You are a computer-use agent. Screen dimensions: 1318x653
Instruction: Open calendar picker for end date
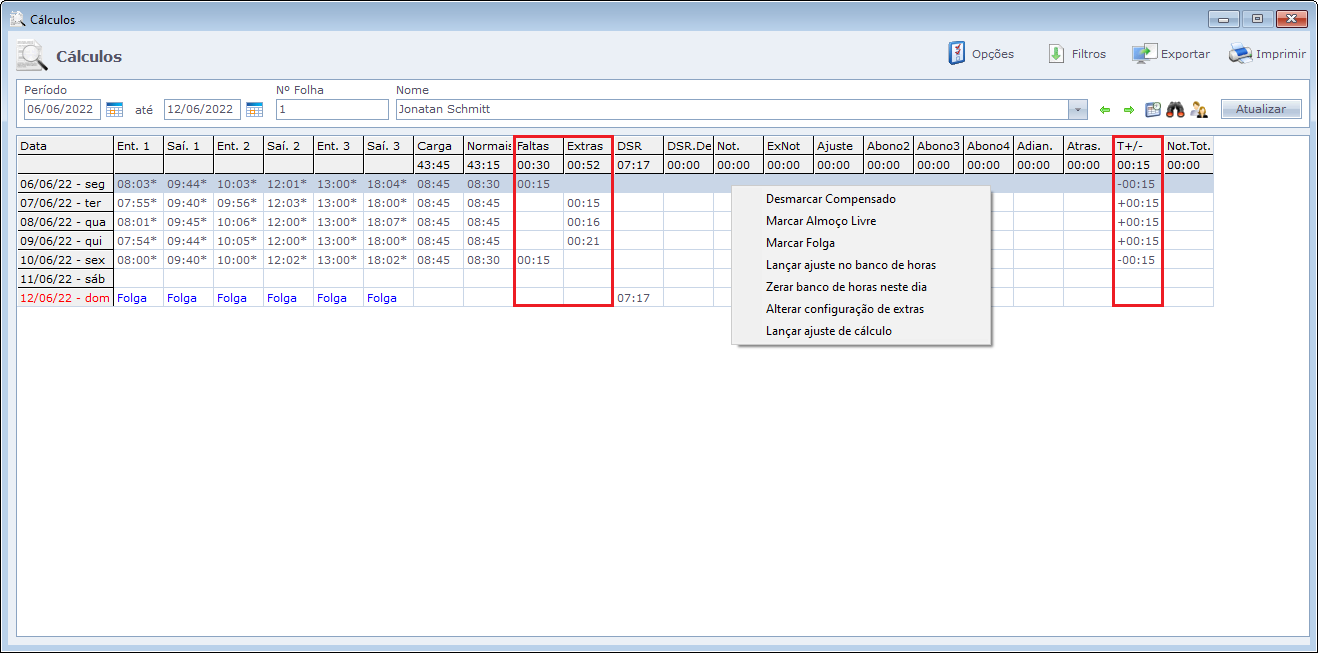click(254, 109)
